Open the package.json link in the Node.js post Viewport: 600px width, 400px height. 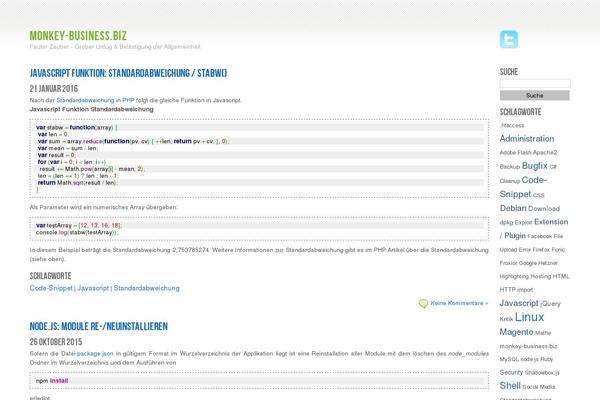[x=95, y=354]
